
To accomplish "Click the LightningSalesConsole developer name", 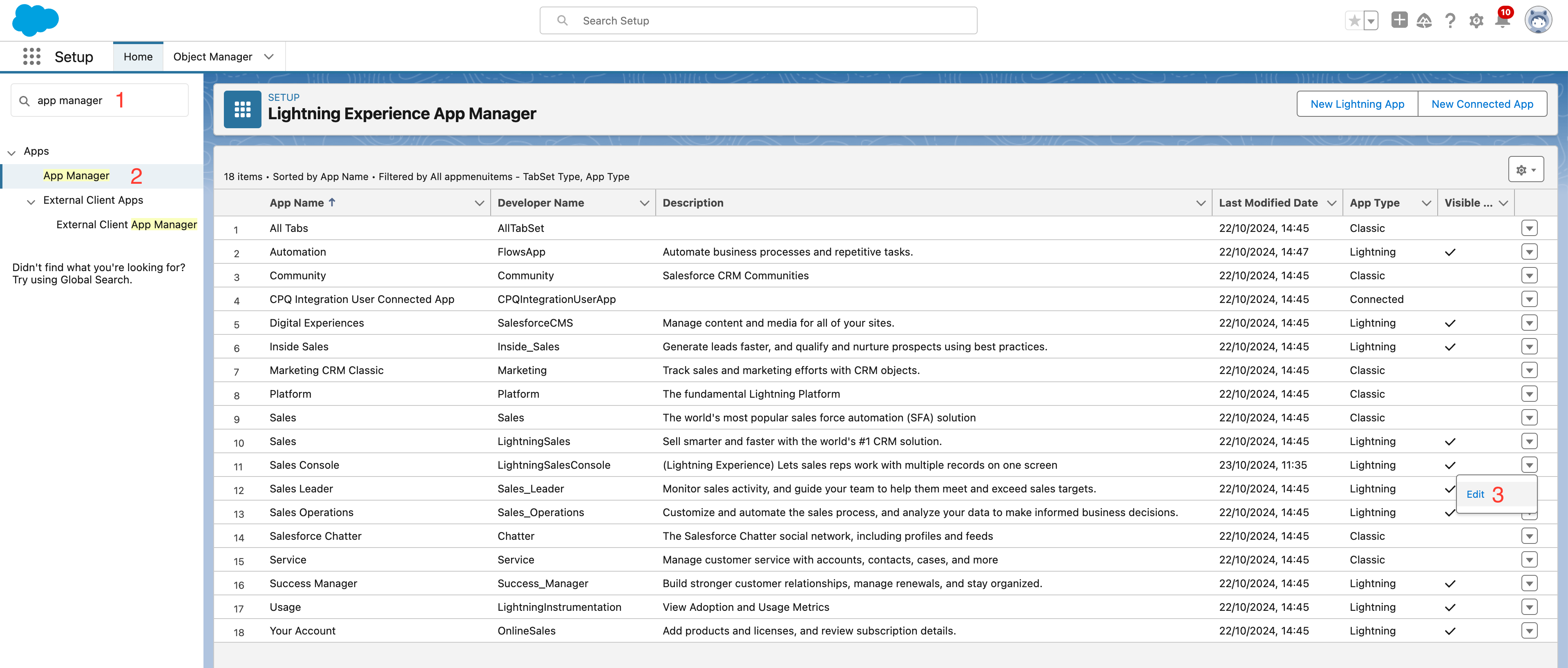I will tap(554, 465).
